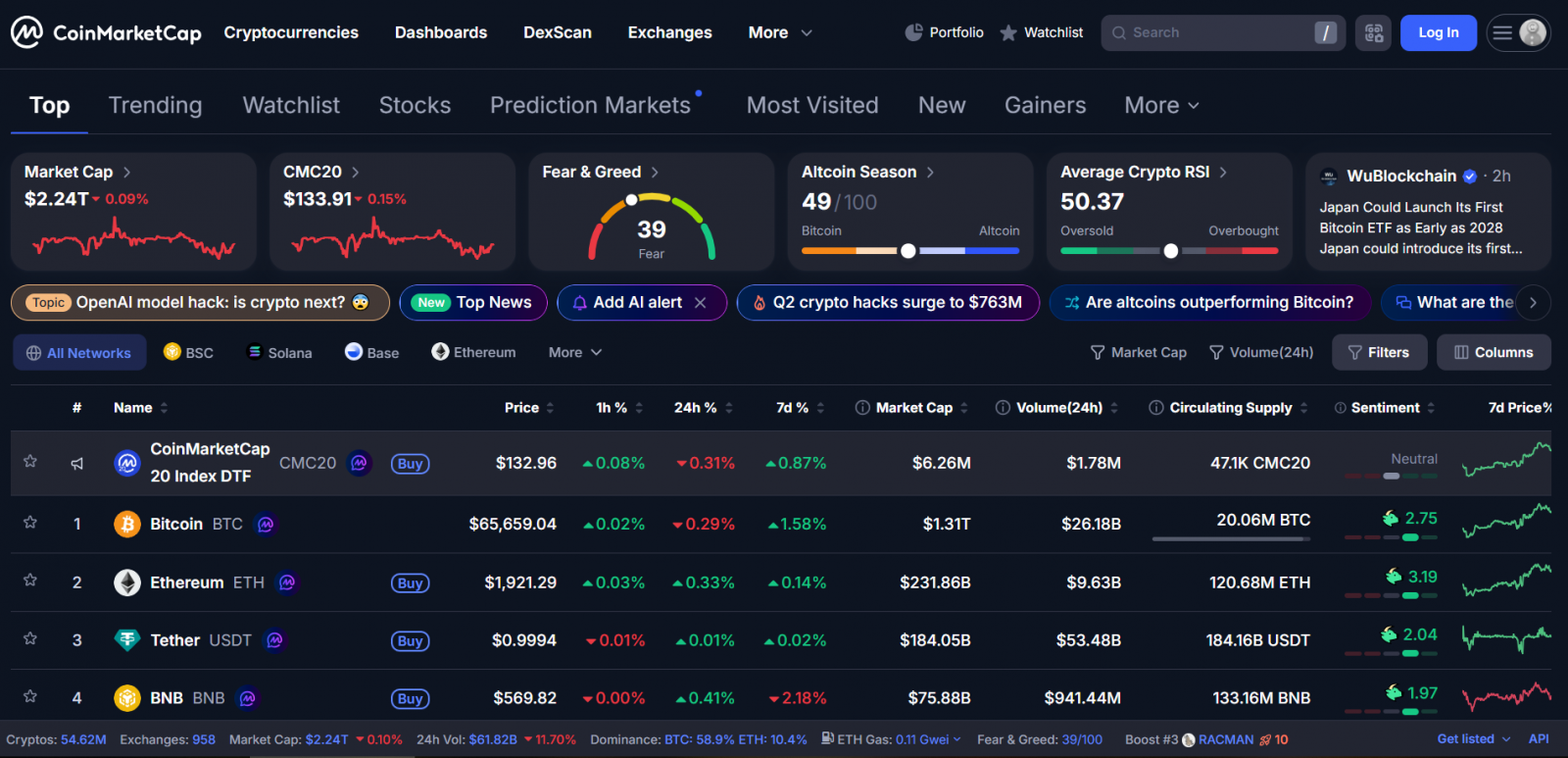Screen dimensions: 1568x758
Task: Open the Most Visited tab
Action: [x=812, y=105]
